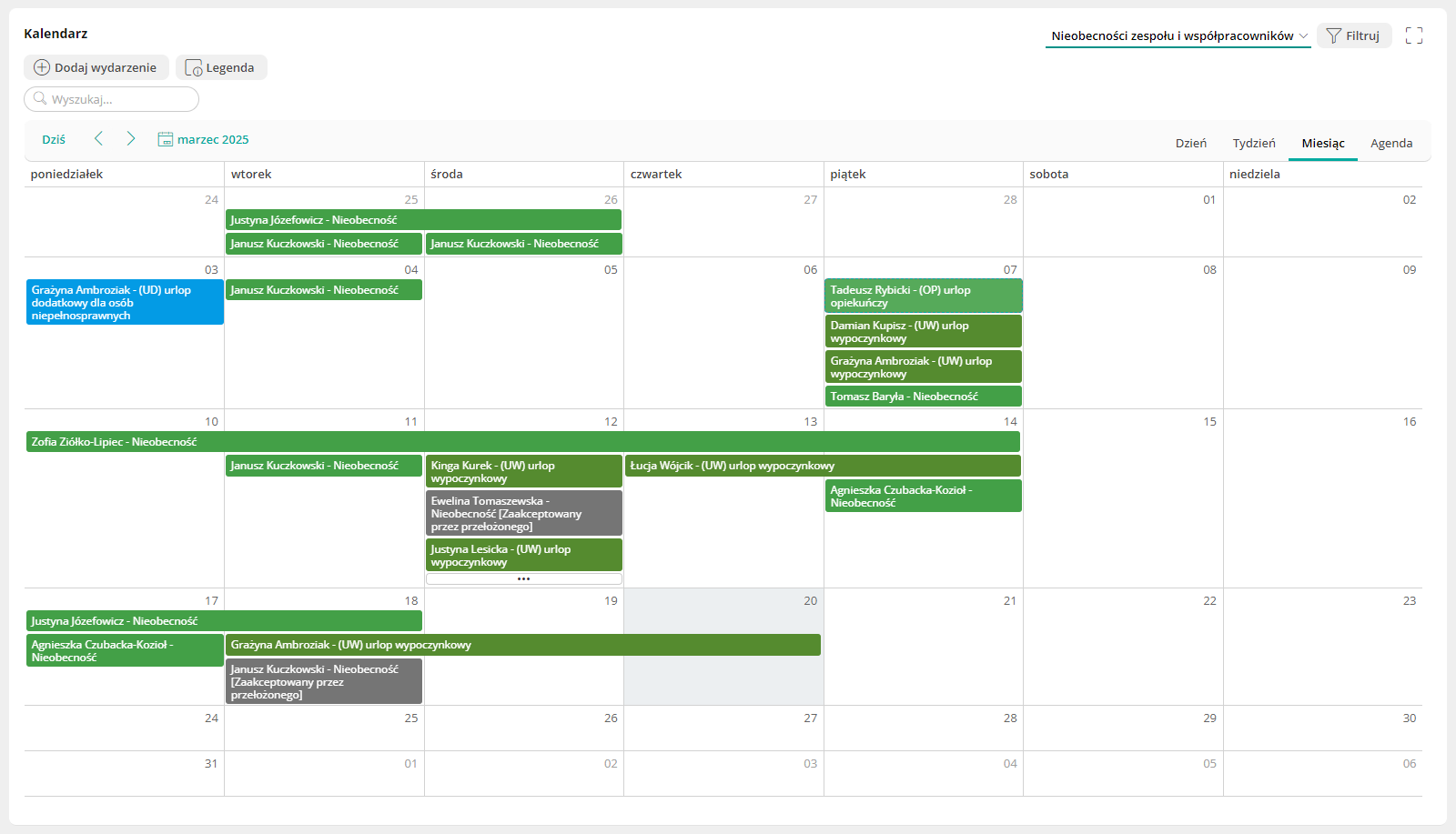Switch to the Agenda view tab
The height and width of the screenshot is (834, 1456).
pos(1391,143)
